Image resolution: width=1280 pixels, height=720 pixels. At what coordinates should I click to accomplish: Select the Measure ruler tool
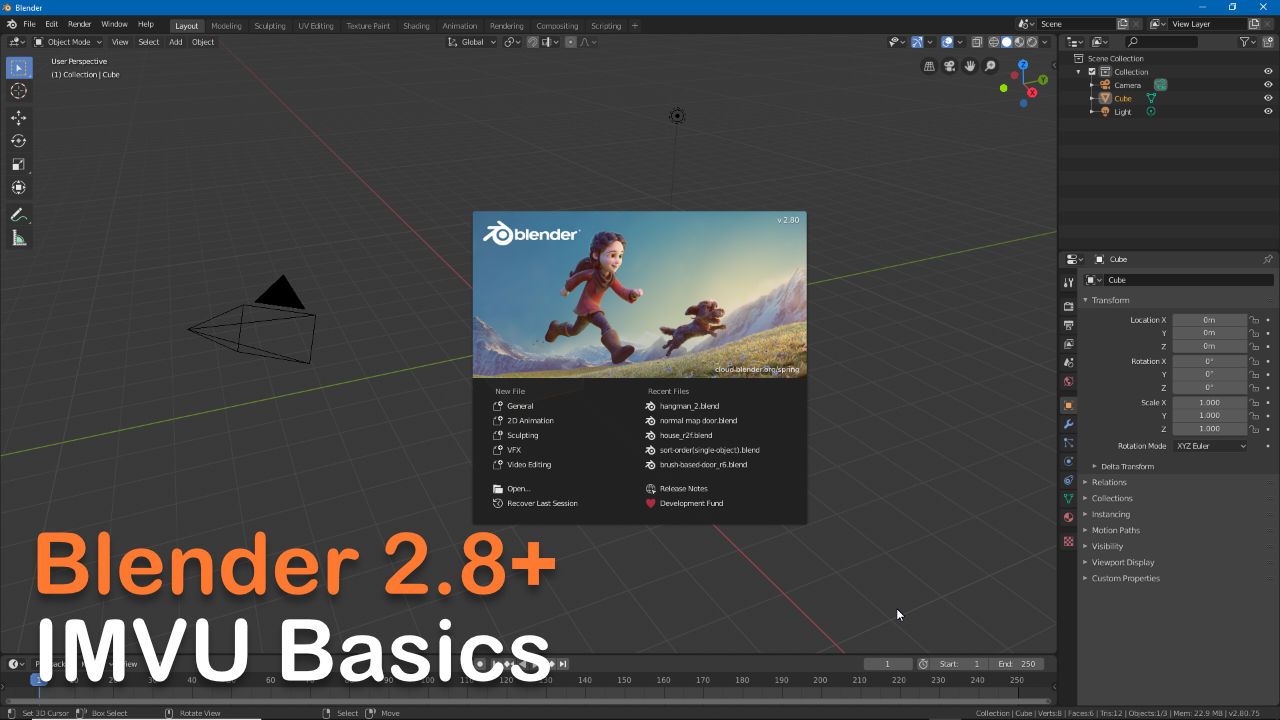click(x=19, y=238)
